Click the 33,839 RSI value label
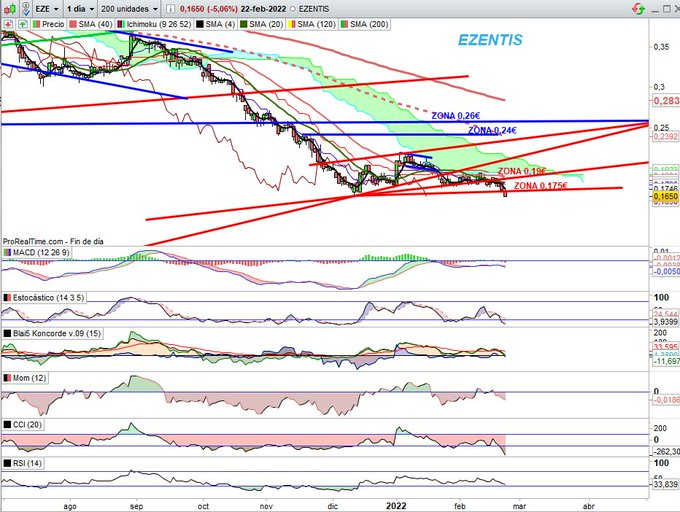This screenshot has width=680, height=512. [666, 484]
